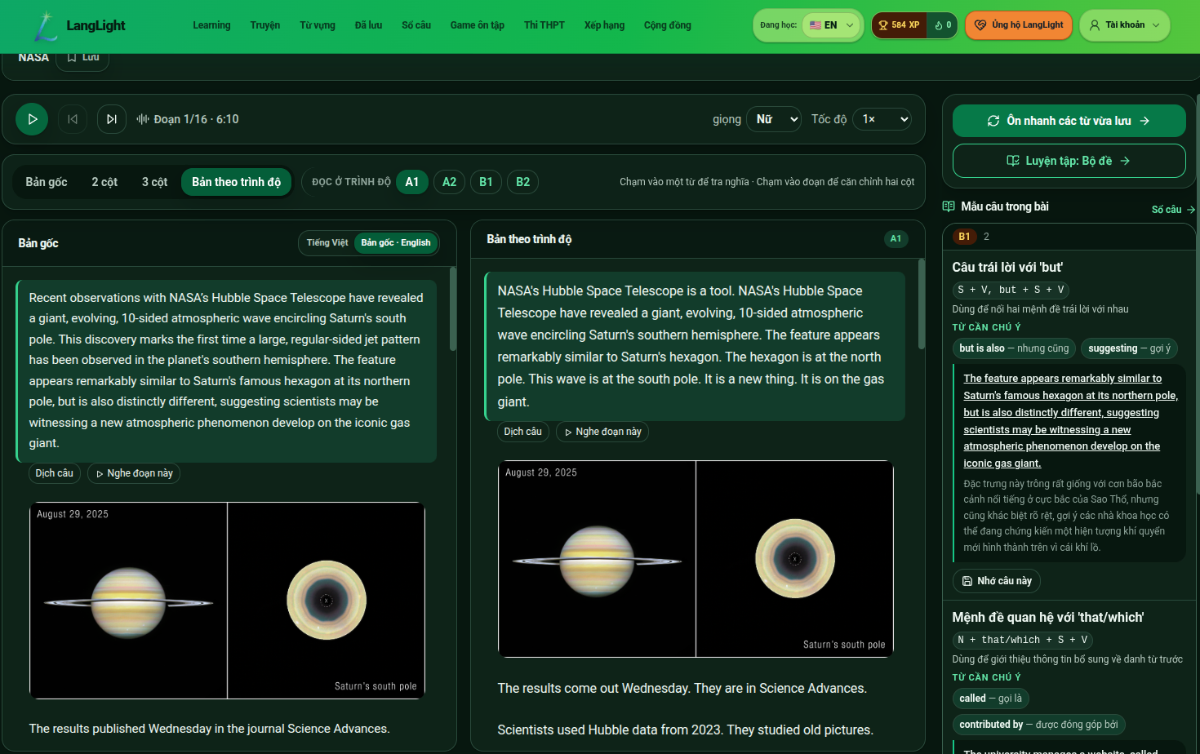Click the 'suggesting' vocabulary chip

1129,349
